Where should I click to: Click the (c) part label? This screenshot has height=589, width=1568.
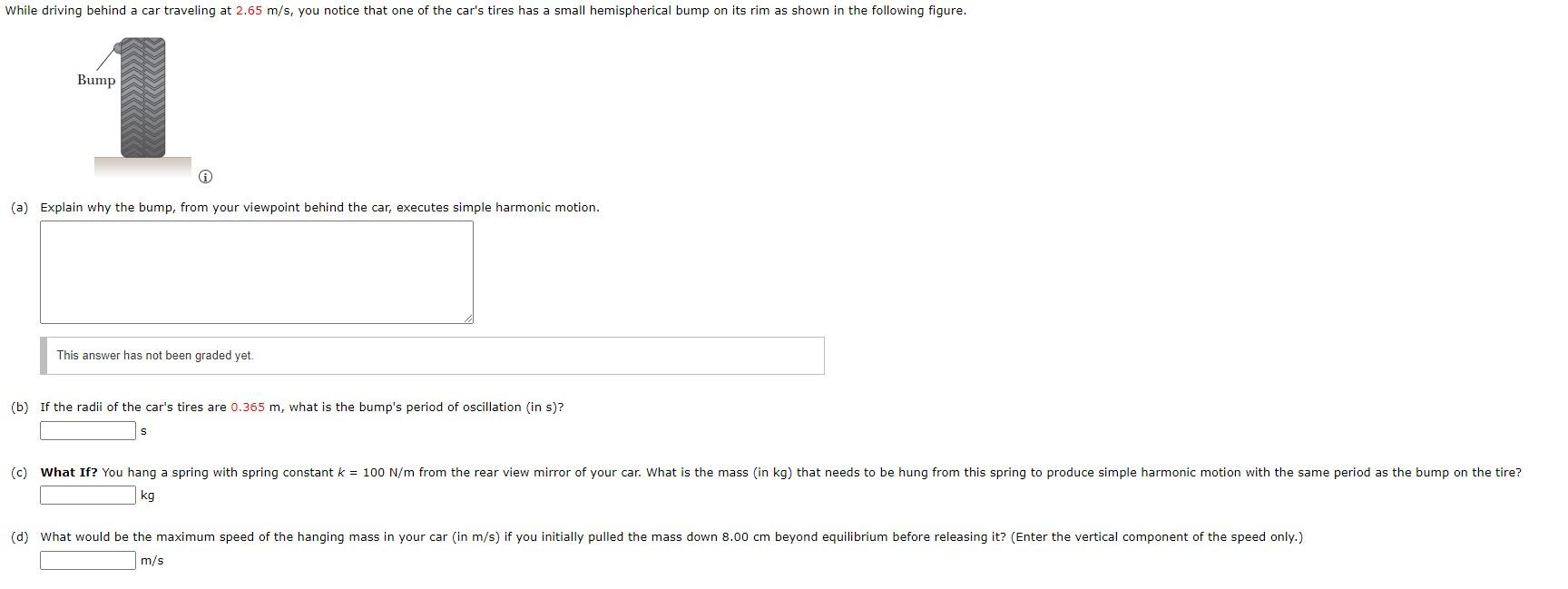point(20,473)
